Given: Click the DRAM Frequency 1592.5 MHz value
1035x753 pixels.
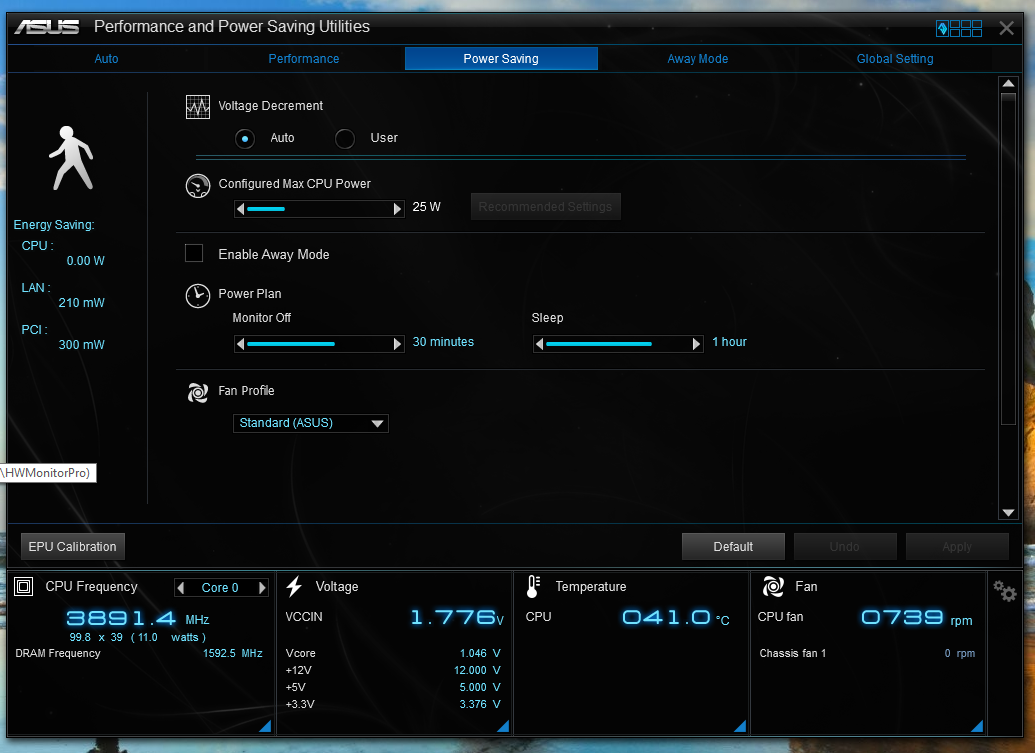Looking at the screenshot, I should (232, 653).
